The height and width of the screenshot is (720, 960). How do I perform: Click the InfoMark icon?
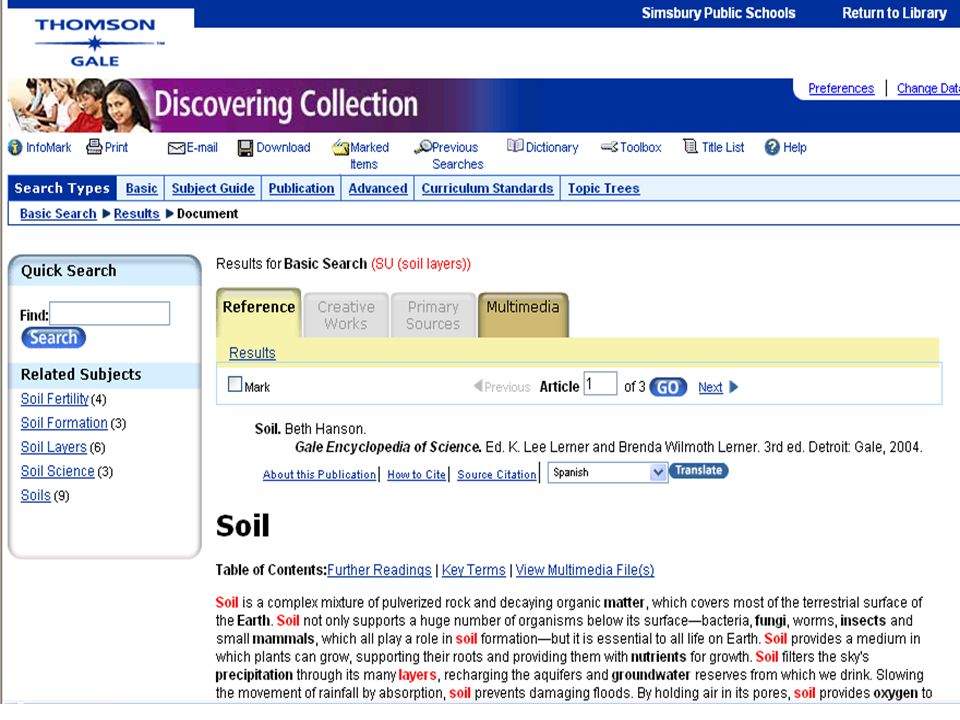pyautogui.click(x=15, y=148)
